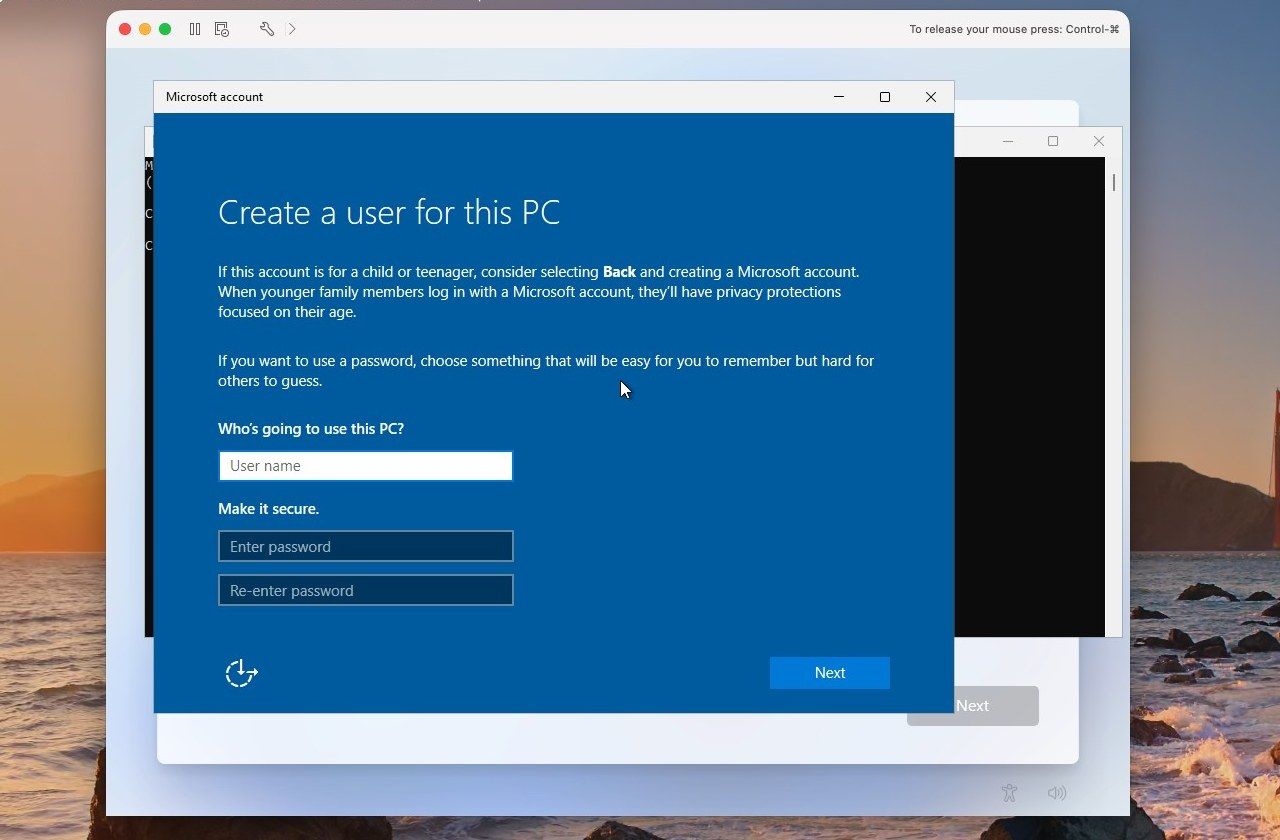Open the VM snapshot icon in toolbar
Screen dimensions: 1280x840
(222, 29)
